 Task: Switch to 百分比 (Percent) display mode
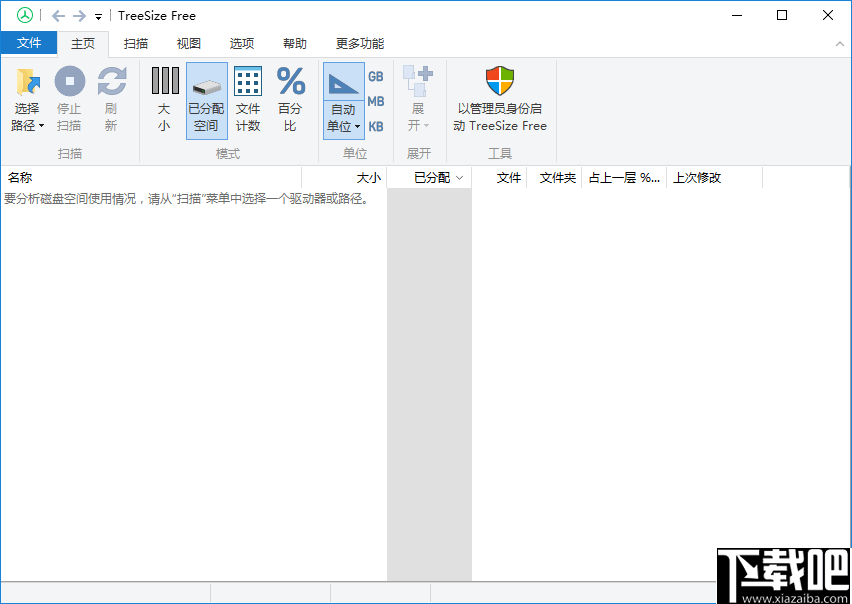pyautogui.click(x=290, y=98)
